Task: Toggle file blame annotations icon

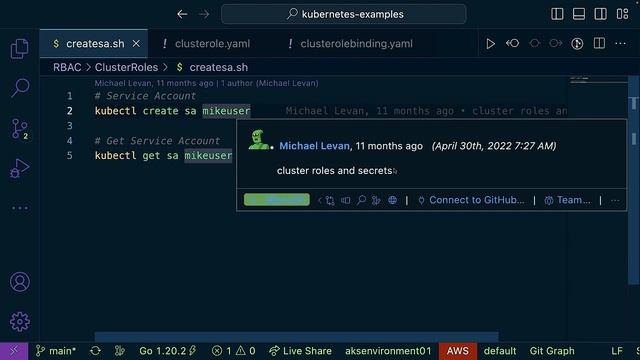Action: click(x=577, y=44)
